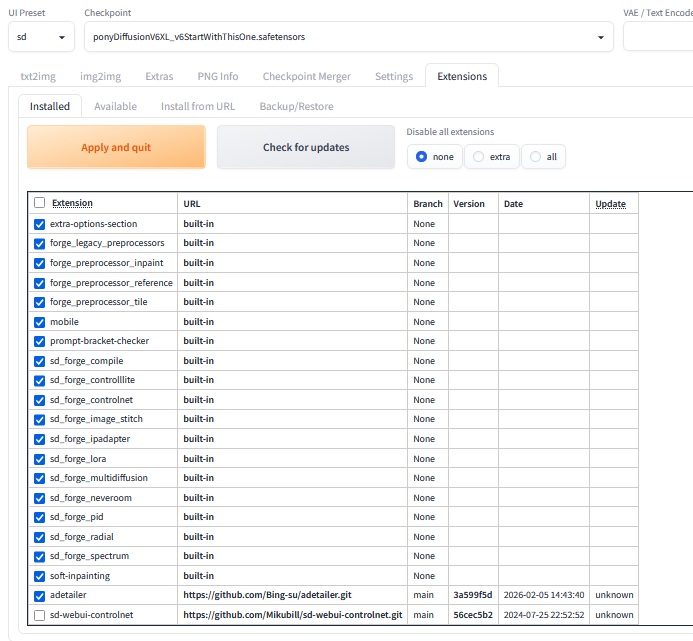693x641 pixels.
Task: Uncheck the sd_forge_neveroom extension
Action: pos(39,498)
